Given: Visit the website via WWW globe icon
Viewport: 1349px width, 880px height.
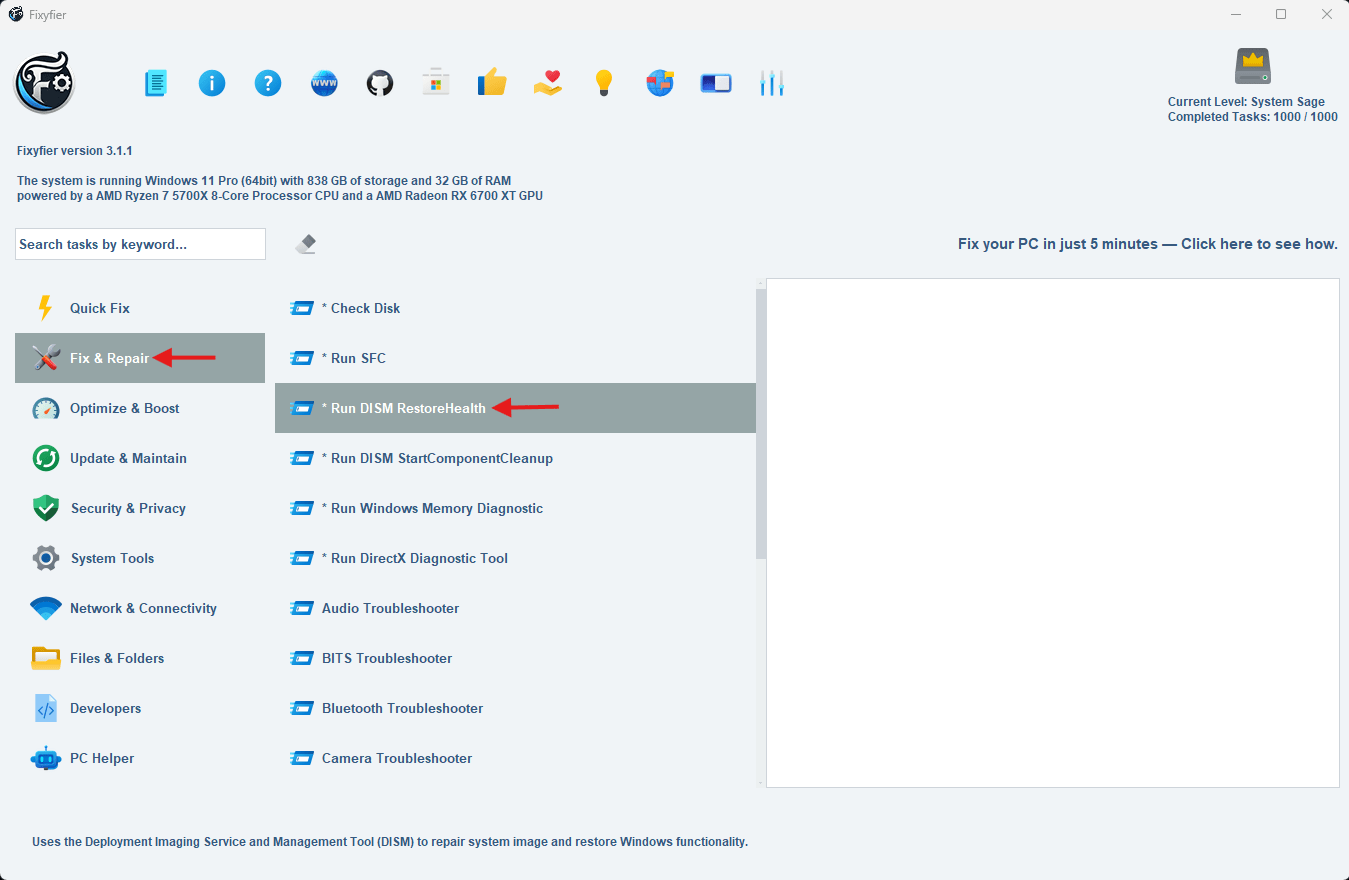Looking at the screenshot, I should 324,83.
